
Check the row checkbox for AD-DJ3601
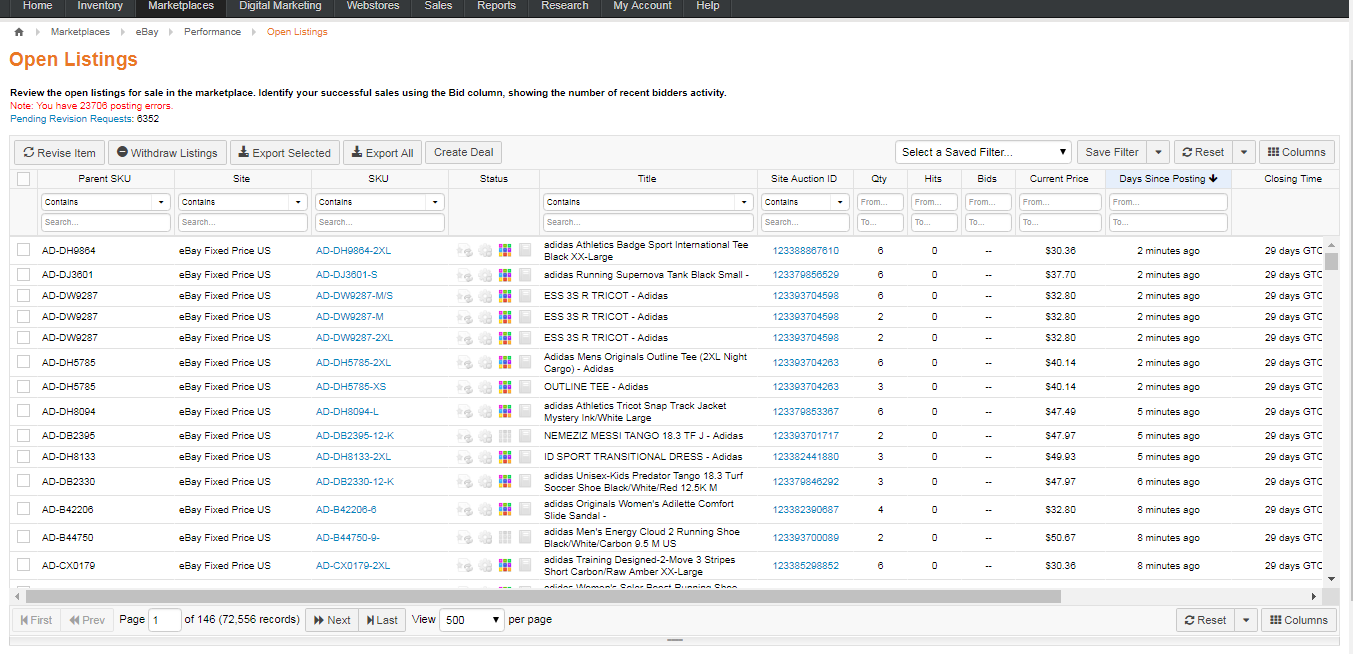point(24,275)
